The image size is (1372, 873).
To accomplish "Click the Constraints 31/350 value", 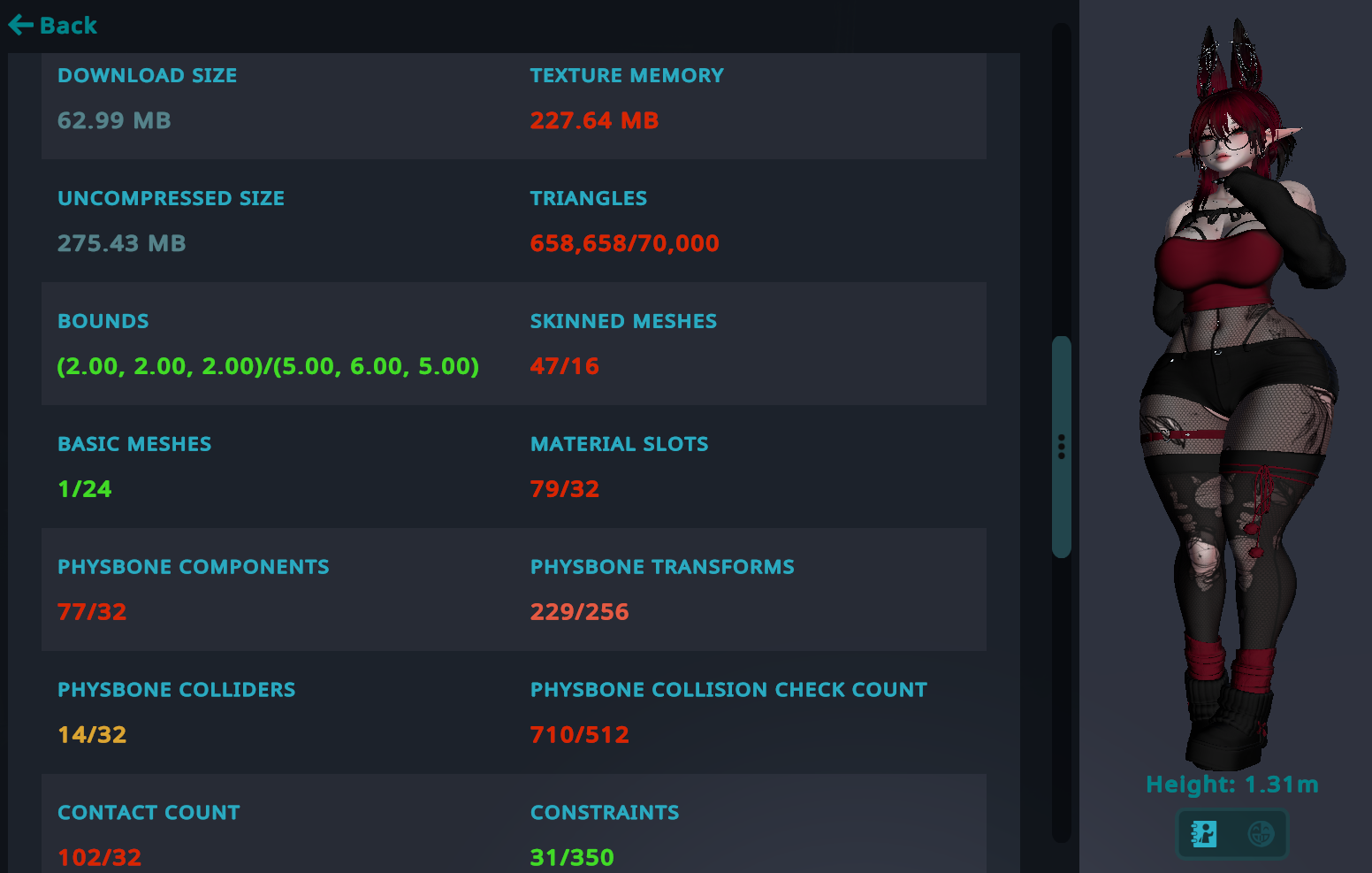I will pos(572,857).
